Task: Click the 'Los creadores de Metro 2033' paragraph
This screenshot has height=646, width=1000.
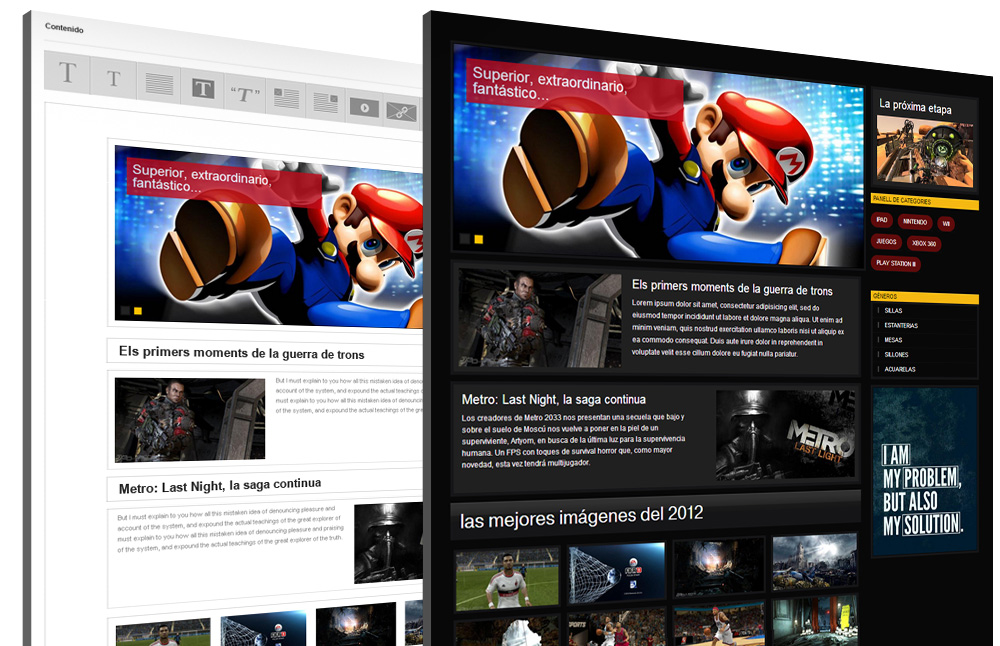Action: pyautogui.click(x=573, y=440)
